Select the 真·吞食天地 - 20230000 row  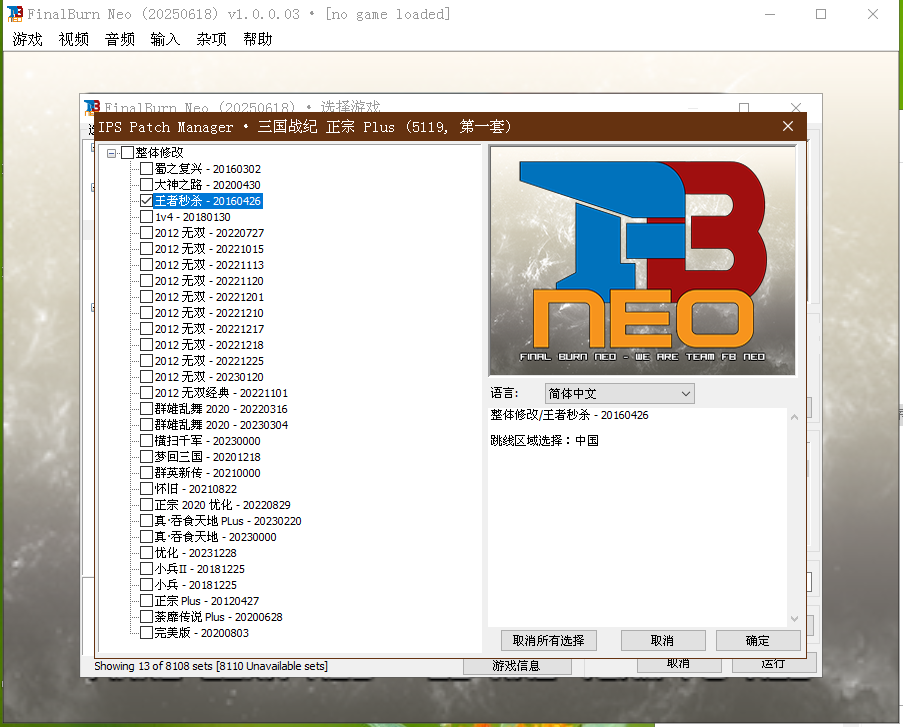pyautogui.click(x=215, y=537)
